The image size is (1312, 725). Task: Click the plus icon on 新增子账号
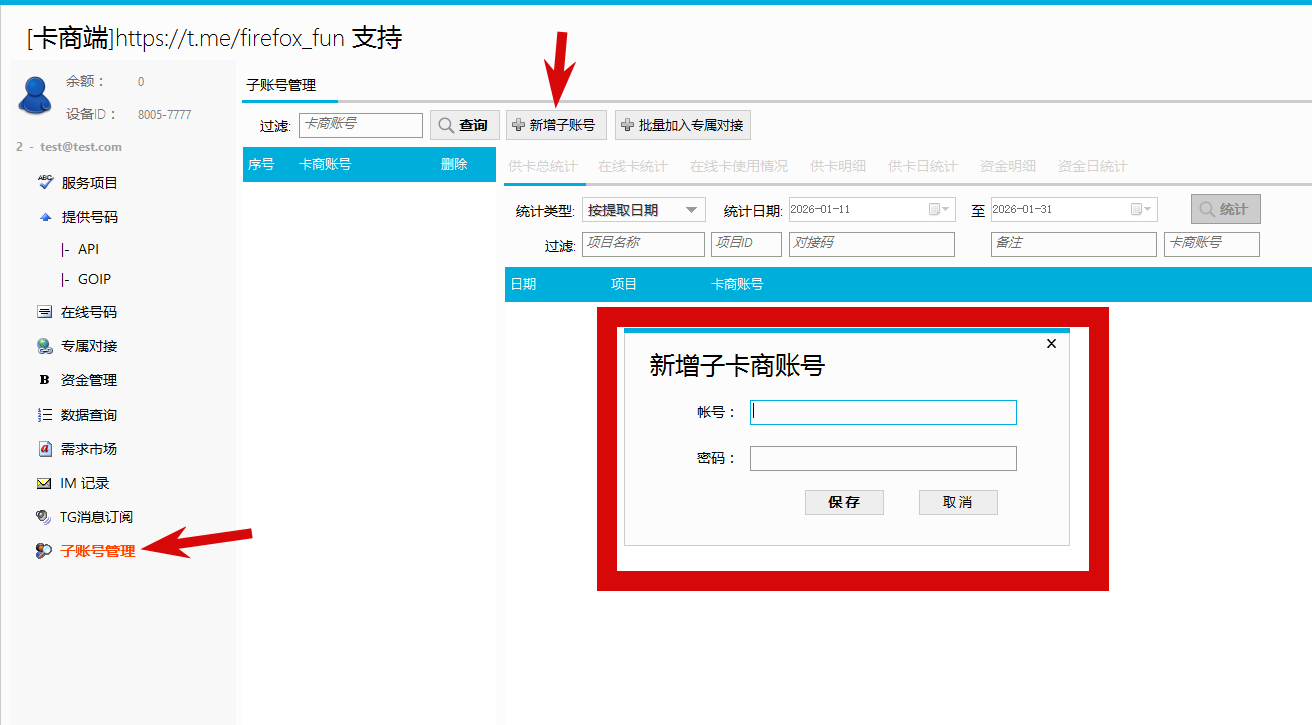point(518,125)
